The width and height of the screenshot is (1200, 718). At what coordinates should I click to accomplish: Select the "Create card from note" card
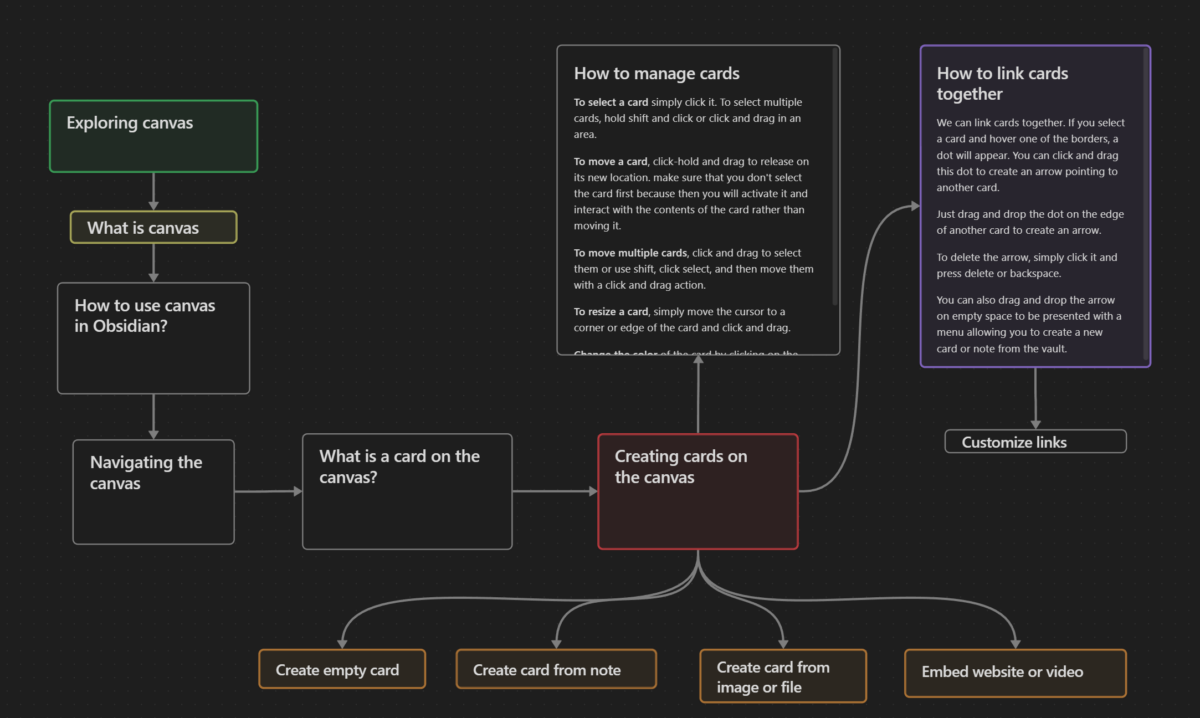[556, 669]
